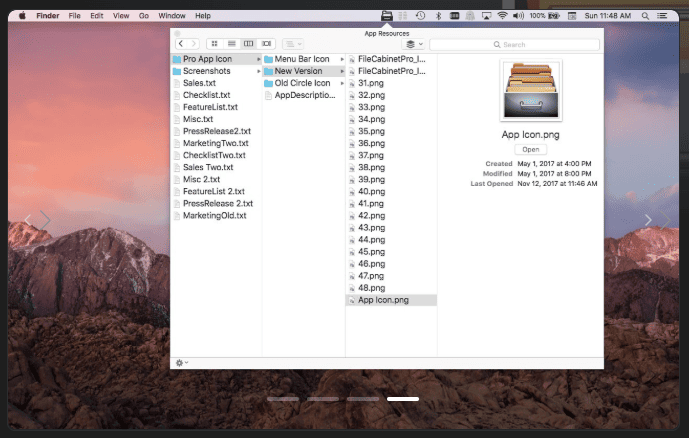Open the AirPlay display menu
This screenshot has width=689, height=438.
tap(486, 16)
